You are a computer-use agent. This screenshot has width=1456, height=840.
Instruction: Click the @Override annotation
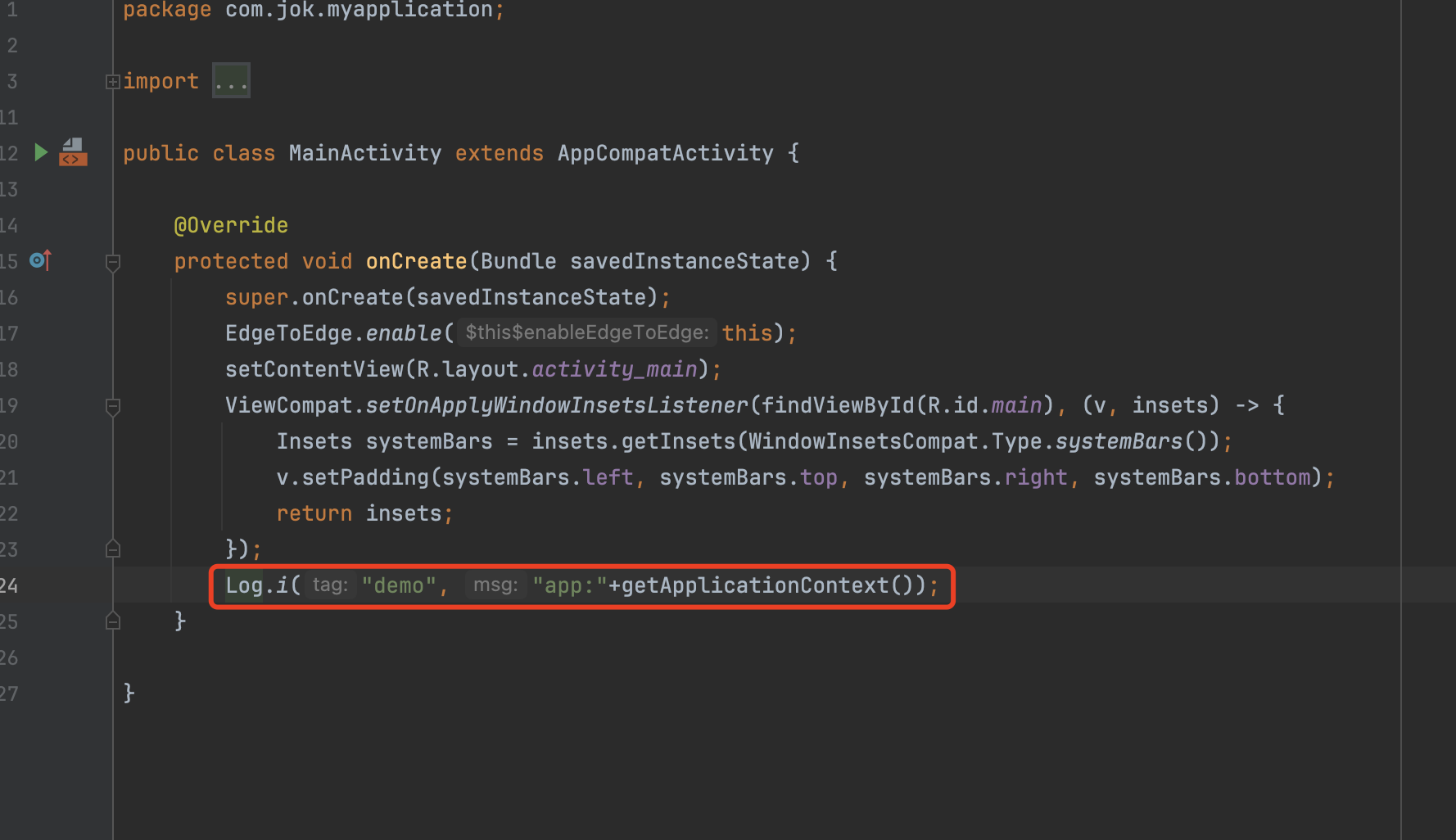tap(231, 225)
